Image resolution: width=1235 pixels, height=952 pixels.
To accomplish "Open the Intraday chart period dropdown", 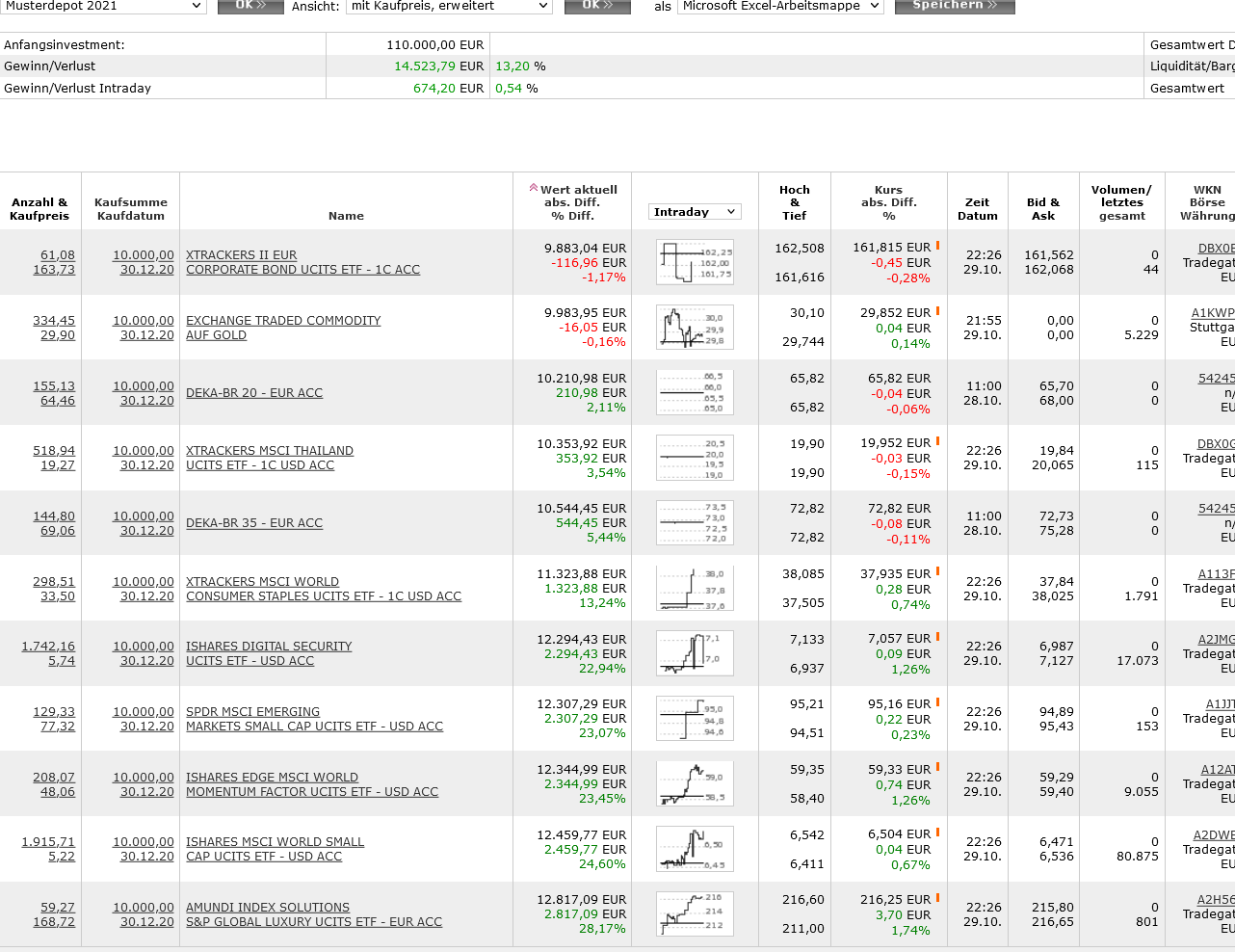I will pos(695,212).
